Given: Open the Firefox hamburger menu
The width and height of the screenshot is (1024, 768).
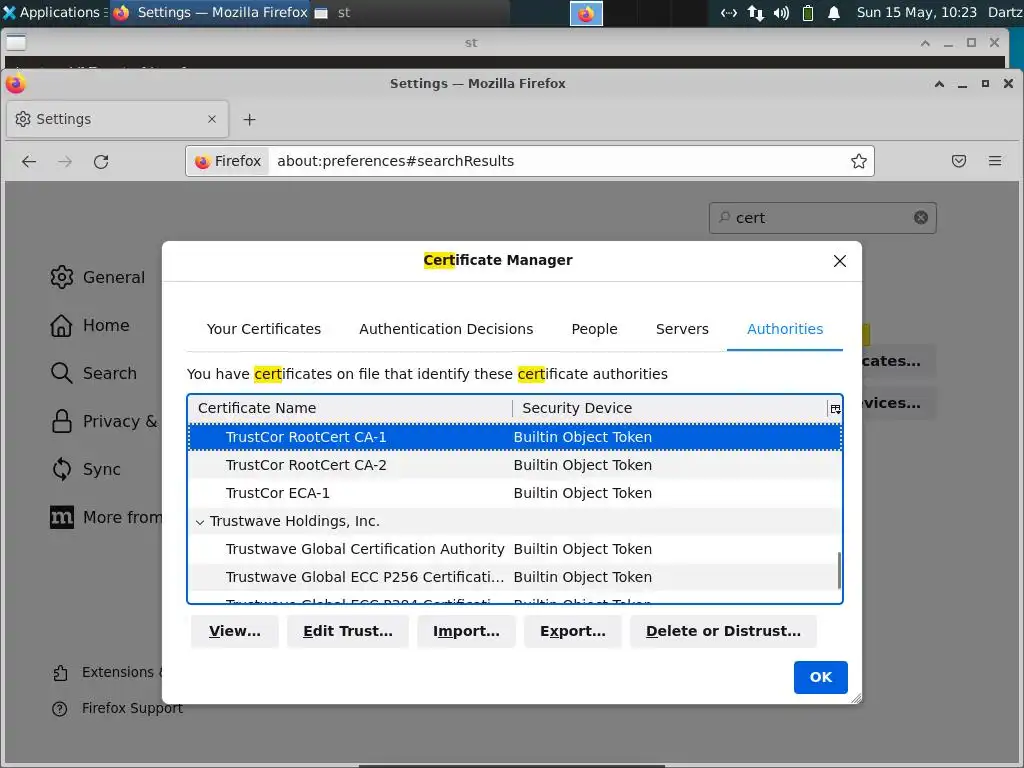Looking at the screenshot, I should pos(994,161).
